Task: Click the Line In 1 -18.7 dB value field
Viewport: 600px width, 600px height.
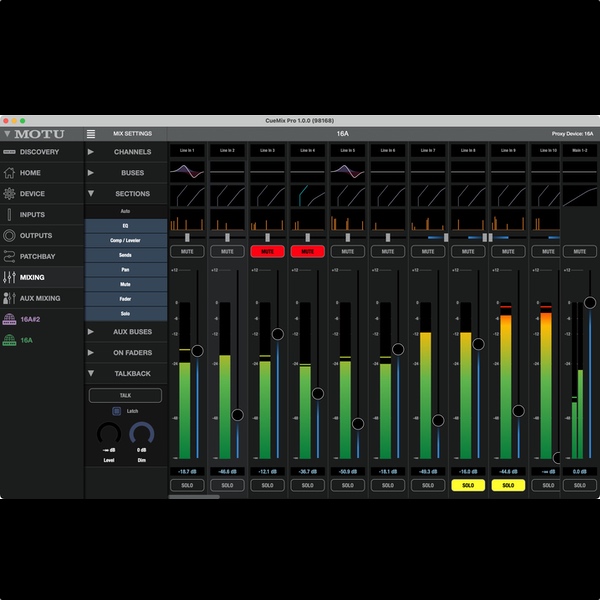Action: coord(187,471)
